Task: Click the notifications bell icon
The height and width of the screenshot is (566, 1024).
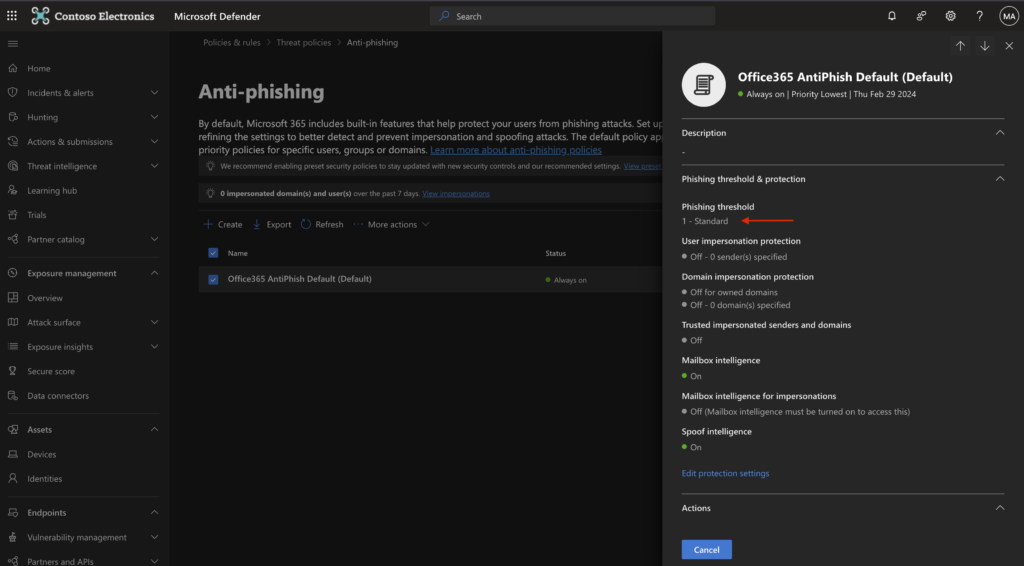Action: (892, 16)
